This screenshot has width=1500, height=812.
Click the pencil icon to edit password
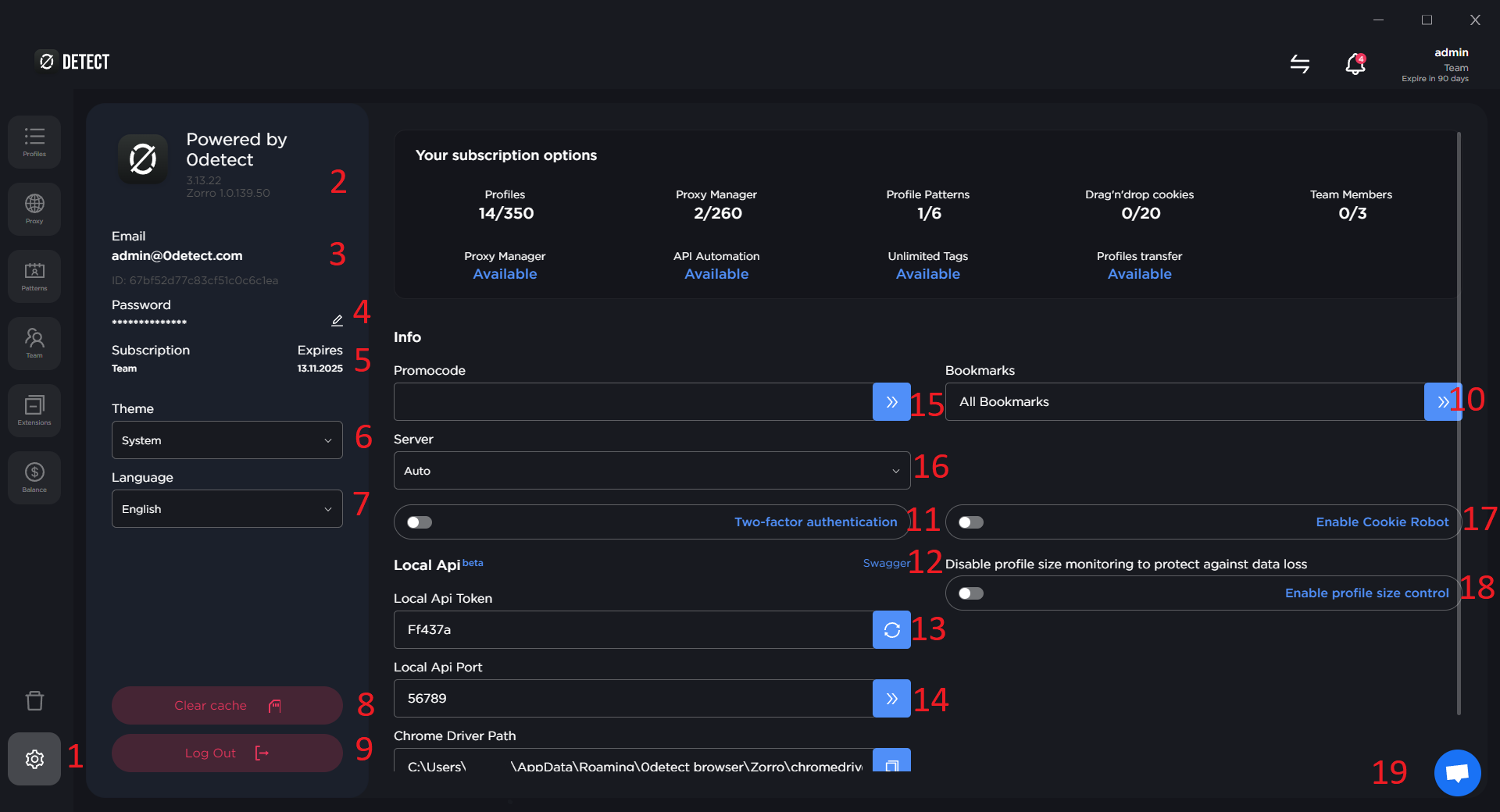pos(337,320)
